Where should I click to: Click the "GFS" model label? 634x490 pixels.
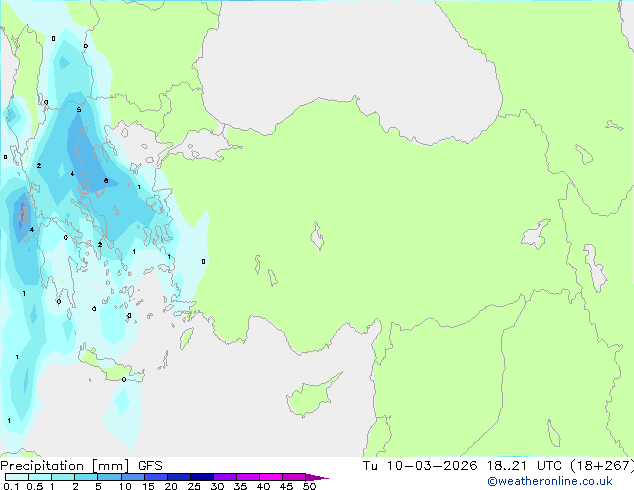click(150, 466)
